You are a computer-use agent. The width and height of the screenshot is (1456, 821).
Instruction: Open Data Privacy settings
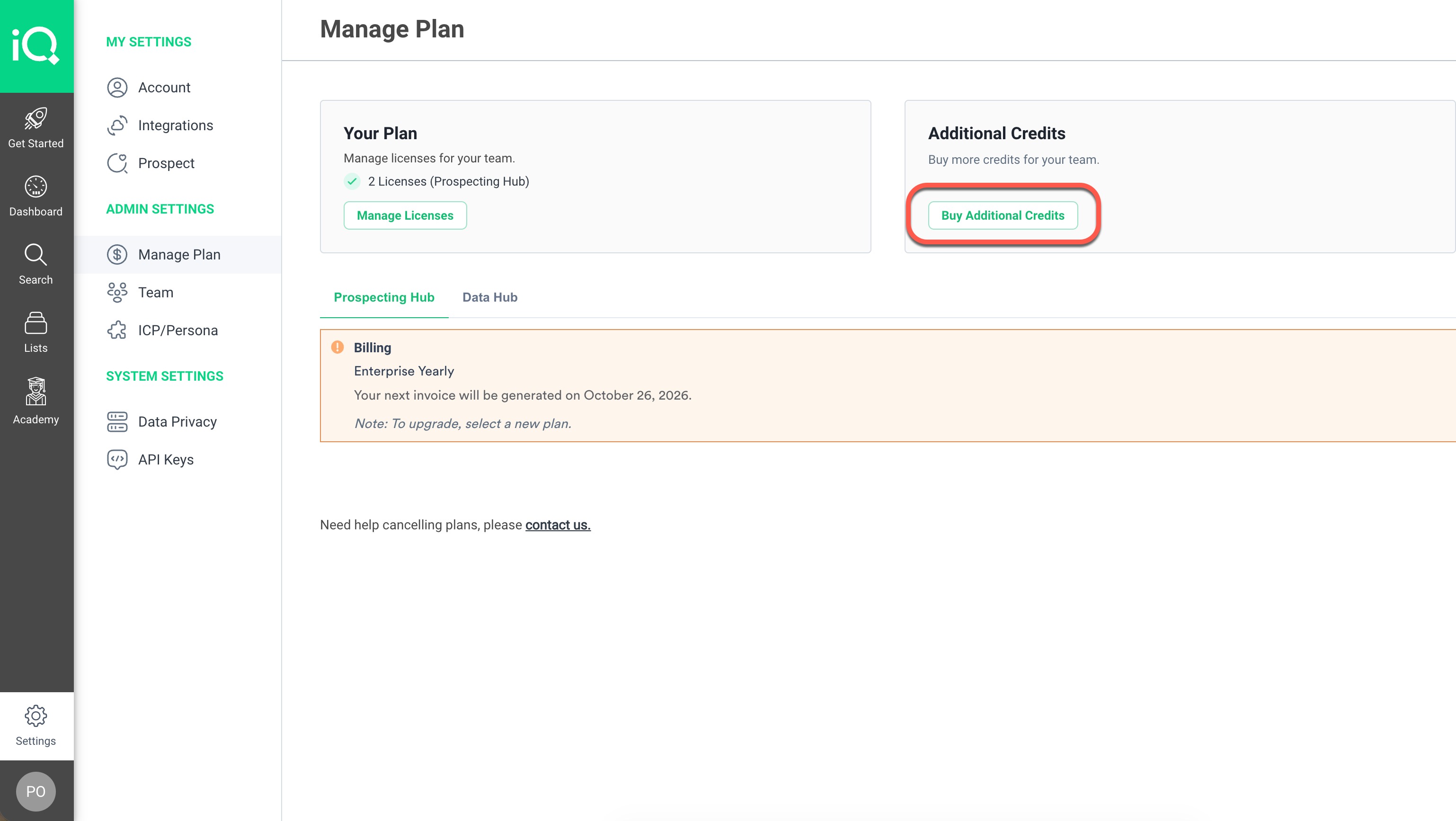click(177, 422)
